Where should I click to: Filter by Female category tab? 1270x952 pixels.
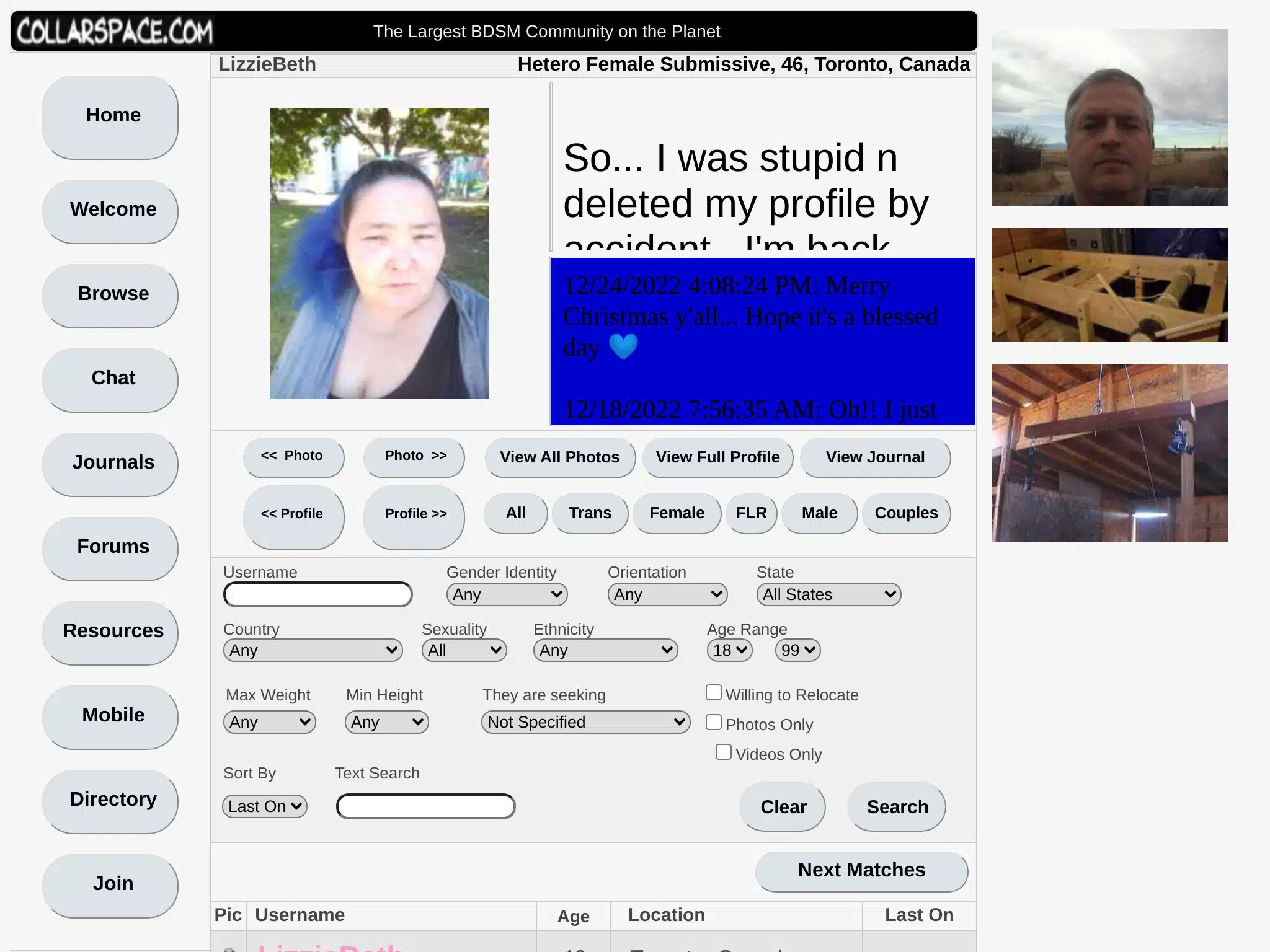677,513
